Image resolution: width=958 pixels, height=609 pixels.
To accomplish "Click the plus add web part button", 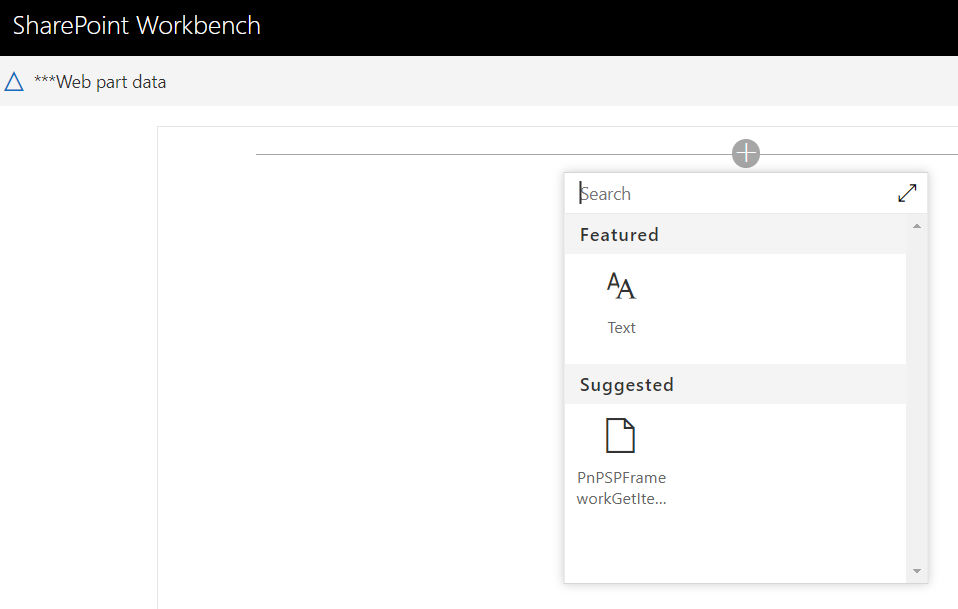I will coord(745,153).
